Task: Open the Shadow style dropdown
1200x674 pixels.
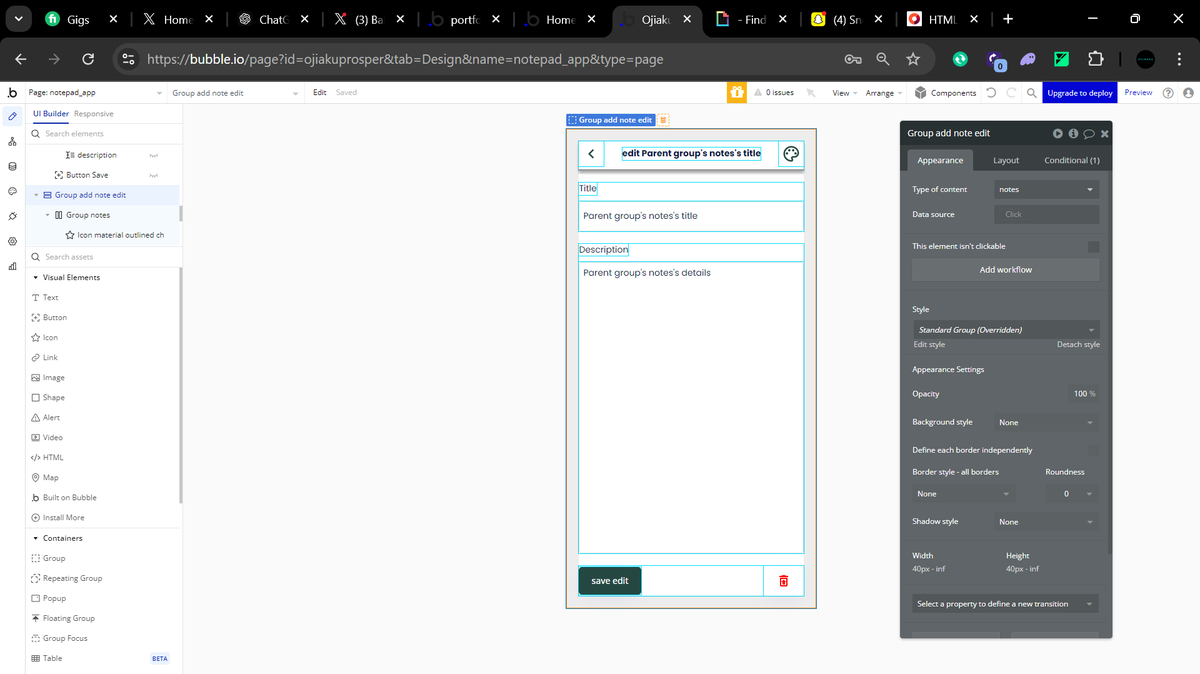Action: (1046, 522)
